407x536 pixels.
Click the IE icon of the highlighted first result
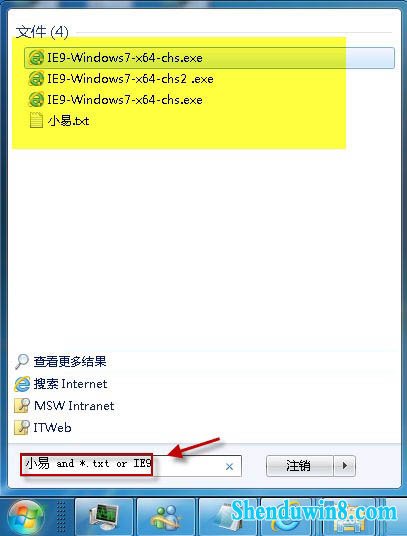pyautogui.click(x=36, y=57)
